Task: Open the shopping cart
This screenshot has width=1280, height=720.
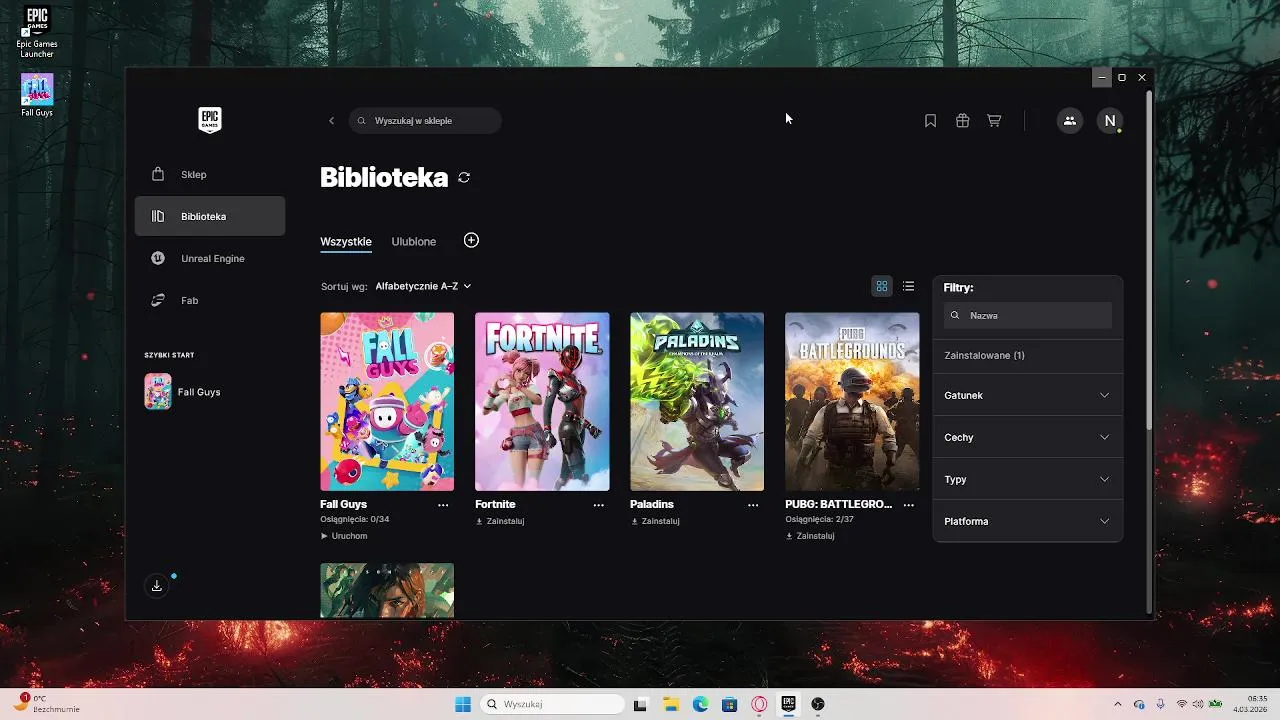Action: tap(994, 121)
